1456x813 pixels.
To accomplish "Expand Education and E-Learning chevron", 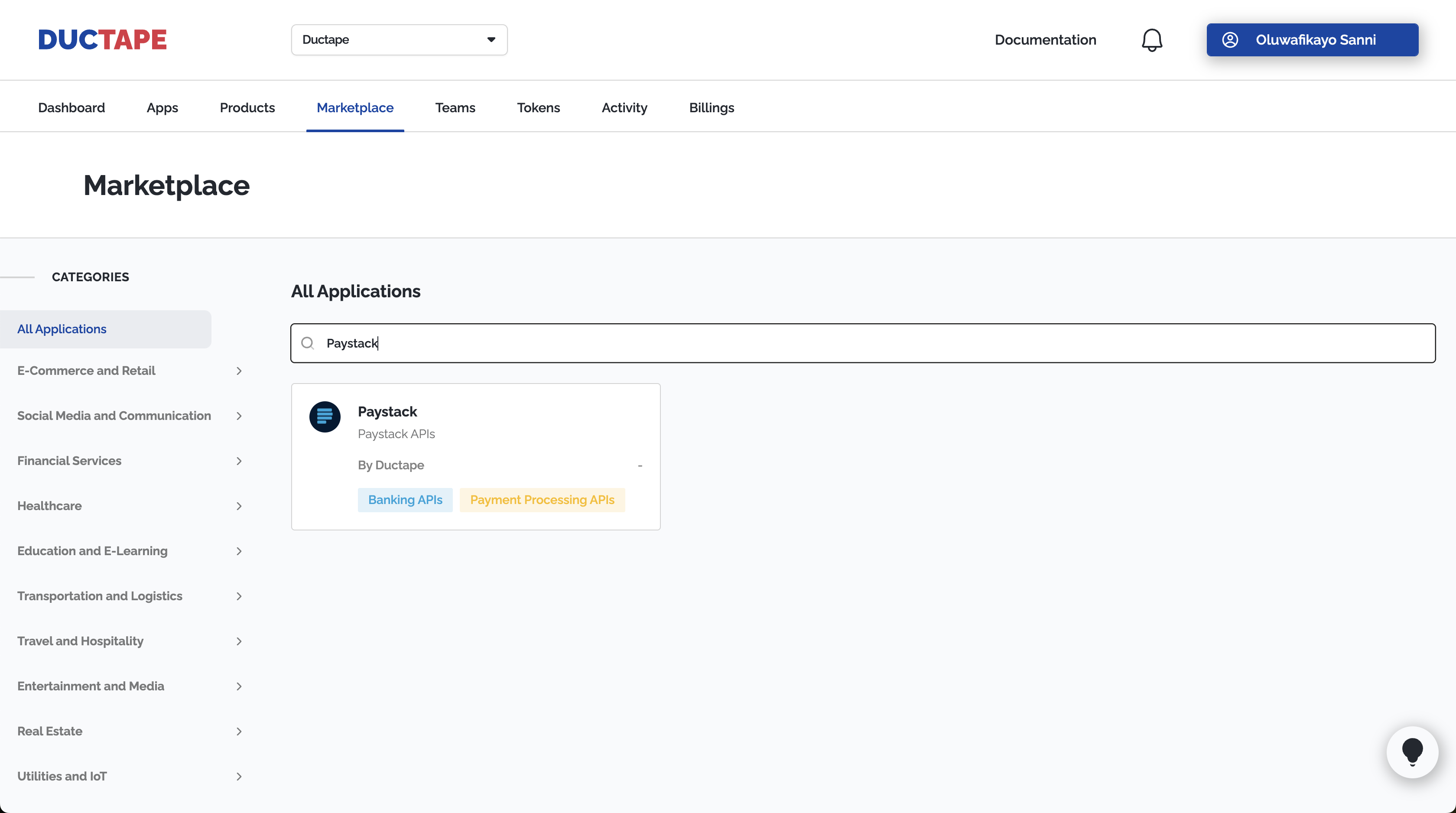I will tap(239, 551).
